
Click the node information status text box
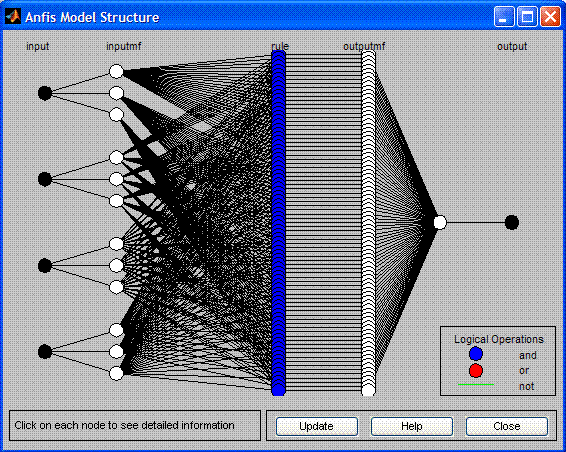coord(135,425)
